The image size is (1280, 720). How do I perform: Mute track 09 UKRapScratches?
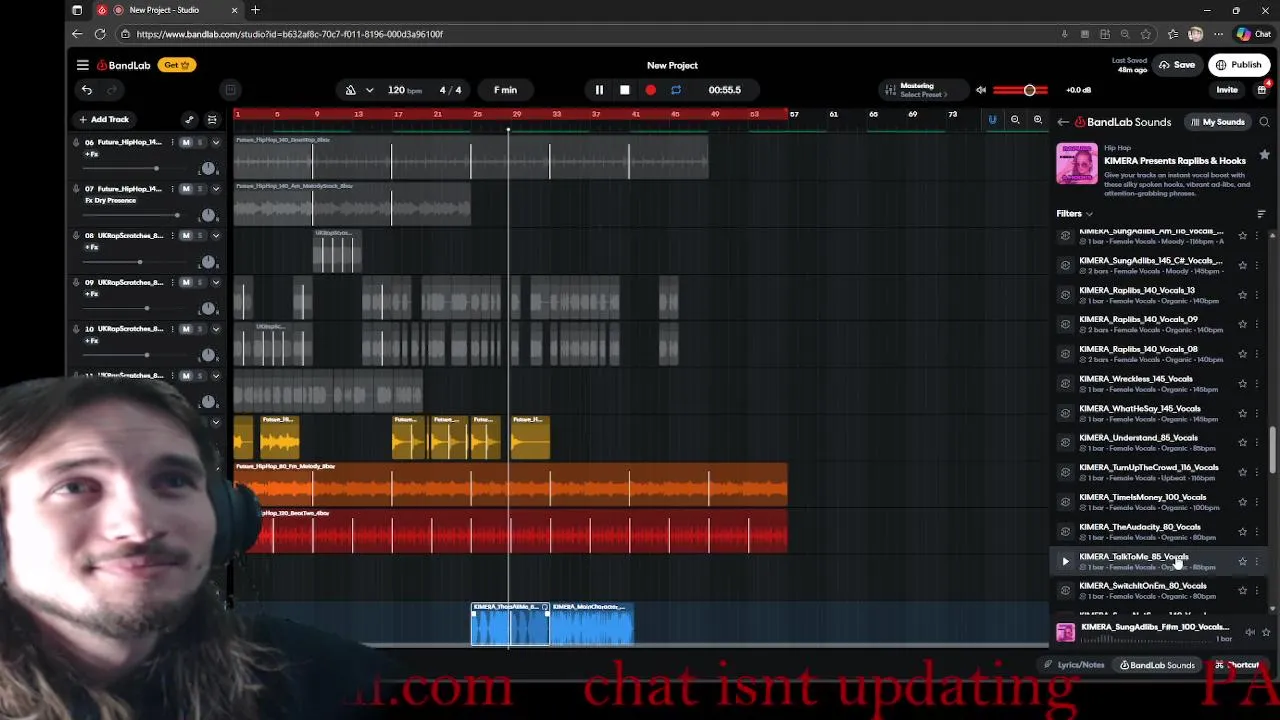[x=186, y=282]
